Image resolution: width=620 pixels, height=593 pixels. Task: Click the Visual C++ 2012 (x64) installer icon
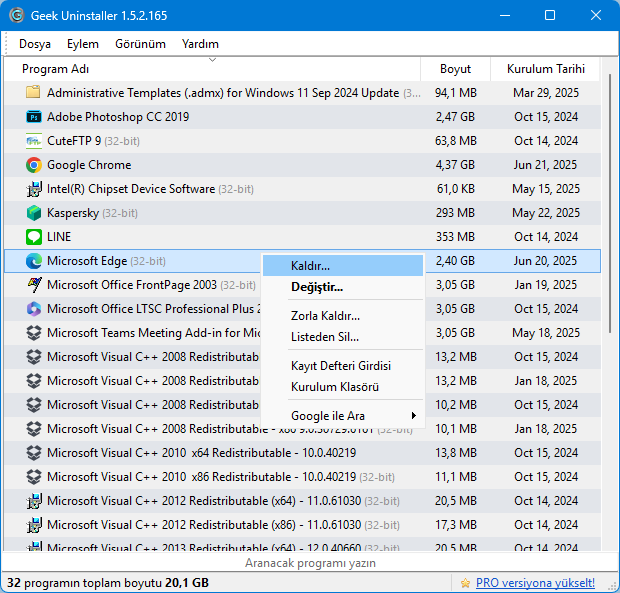34,501
